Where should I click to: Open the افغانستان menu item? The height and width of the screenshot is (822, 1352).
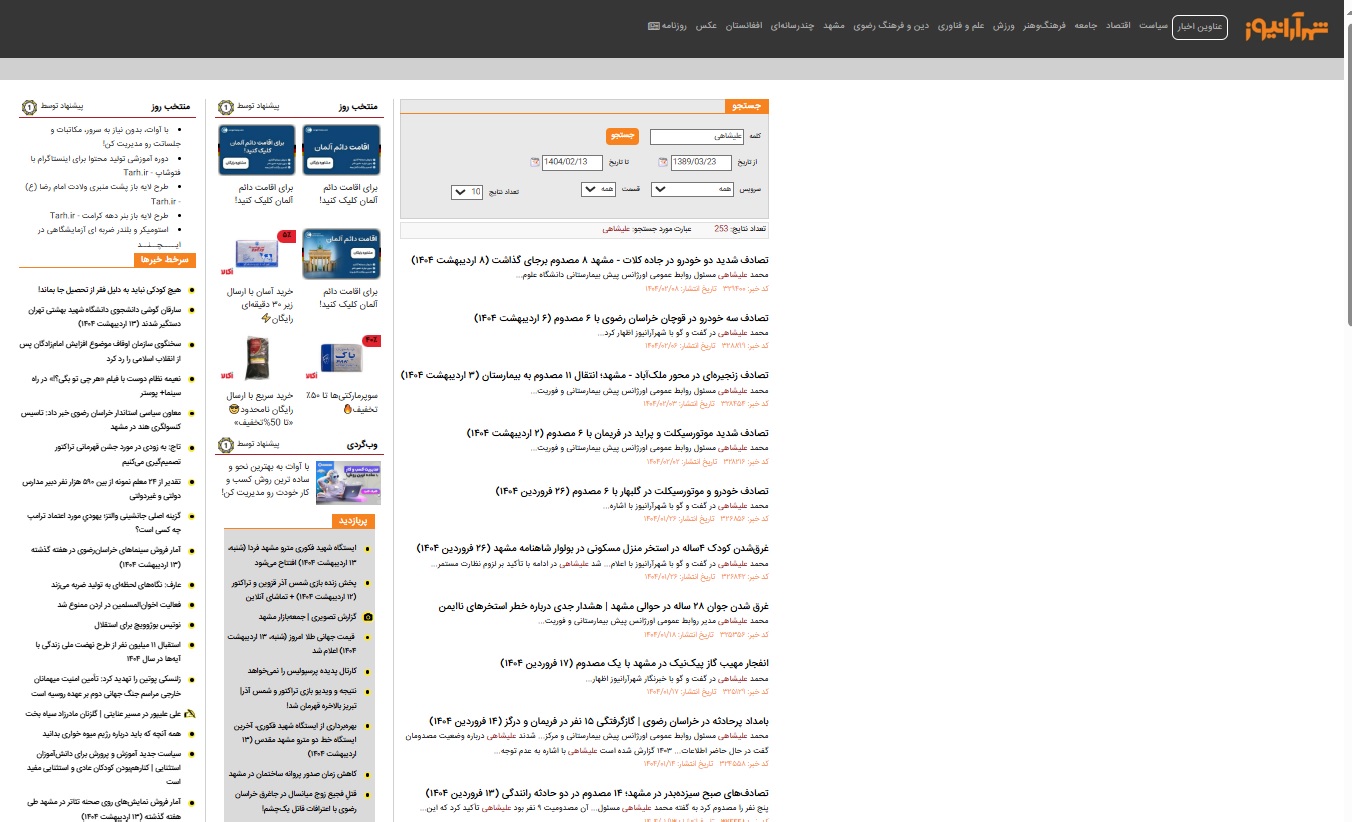coord(743,25)
